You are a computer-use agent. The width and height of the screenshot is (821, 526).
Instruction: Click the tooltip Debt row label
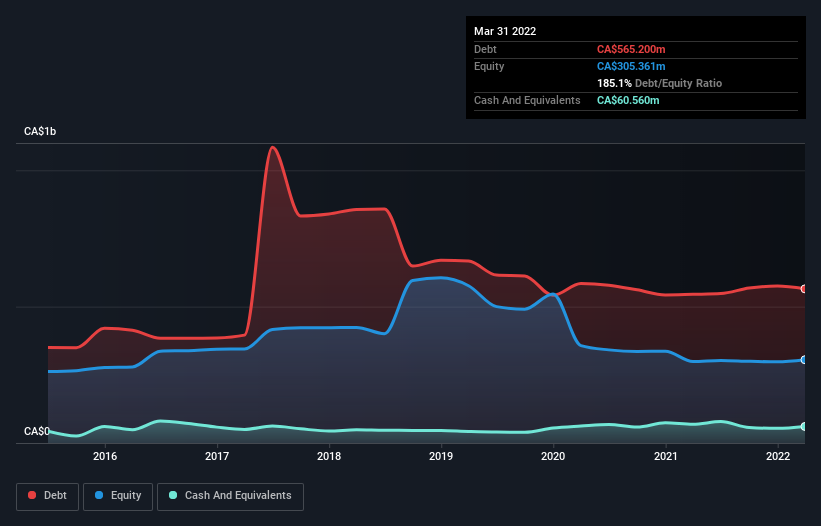click(x=485, y=49)
